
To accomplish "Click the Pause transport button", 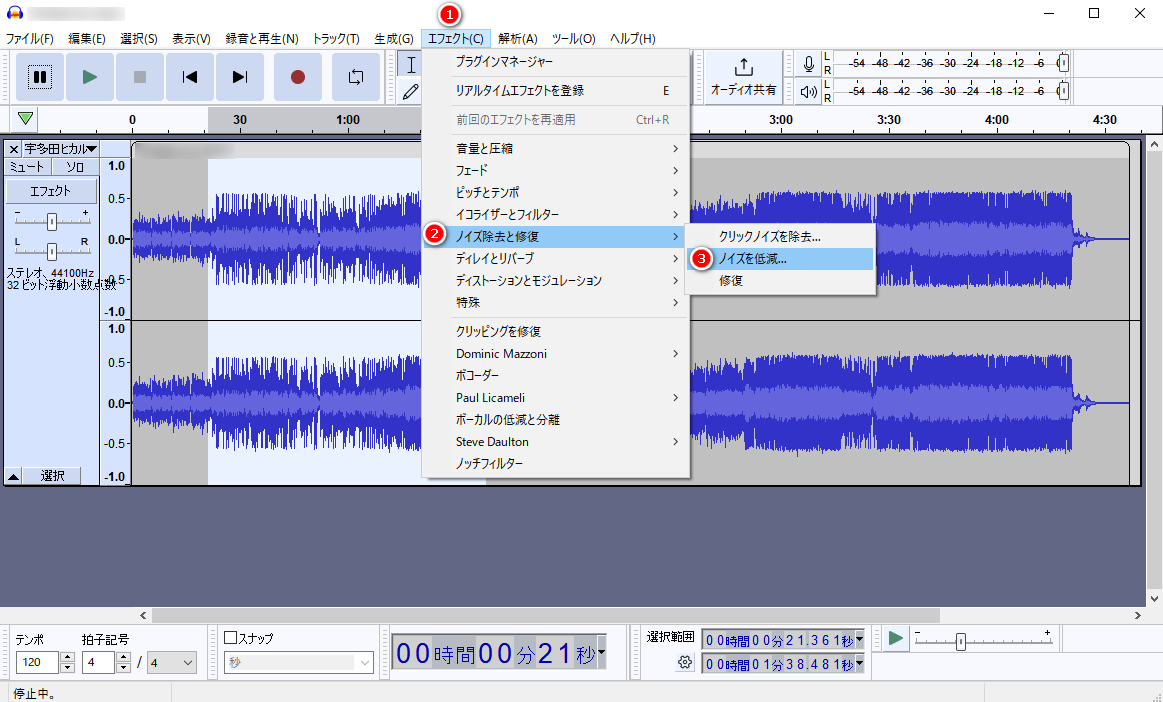I will tap(39, 77).
